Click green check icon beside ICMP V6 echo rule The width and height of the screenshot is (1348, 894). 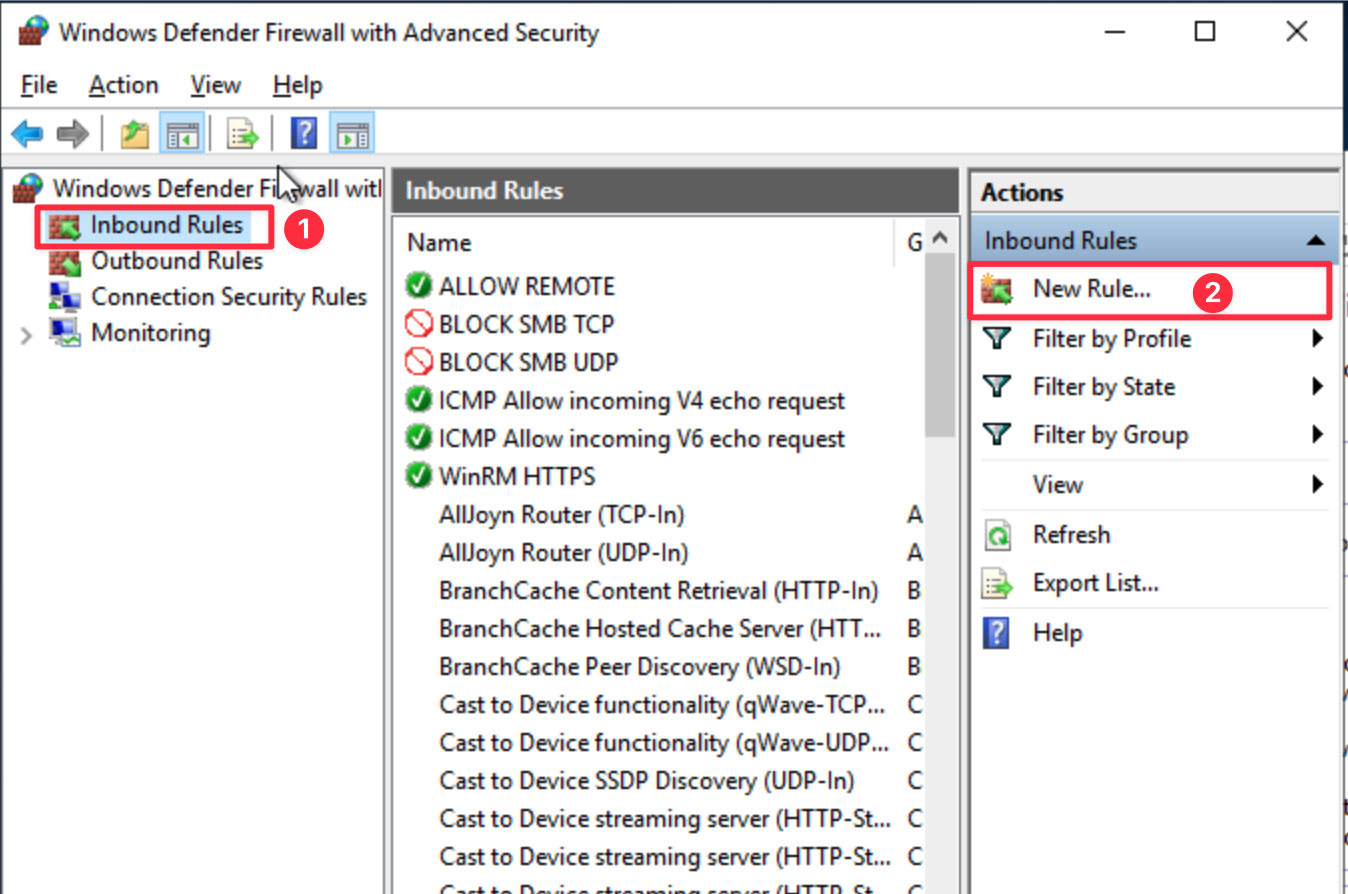pyautogui.click(x=418, y=439)
